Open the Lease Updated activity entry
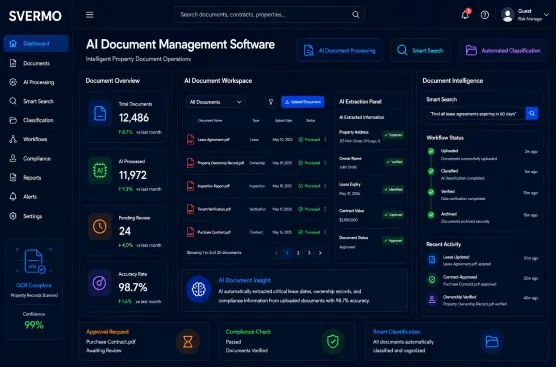Viewport: 556px width, 367px height. coord(482,260)
